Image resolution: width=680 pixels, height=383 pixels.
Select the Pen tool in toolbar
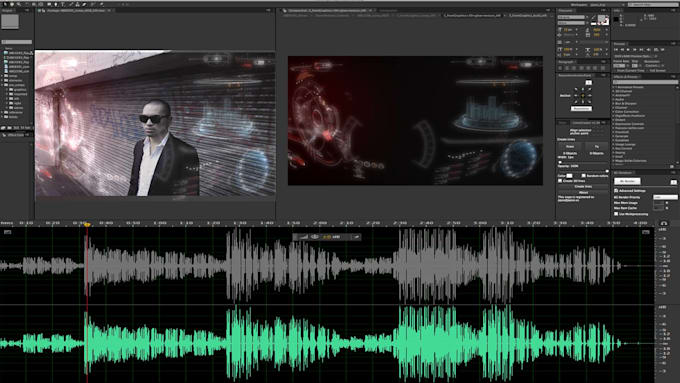56,4
